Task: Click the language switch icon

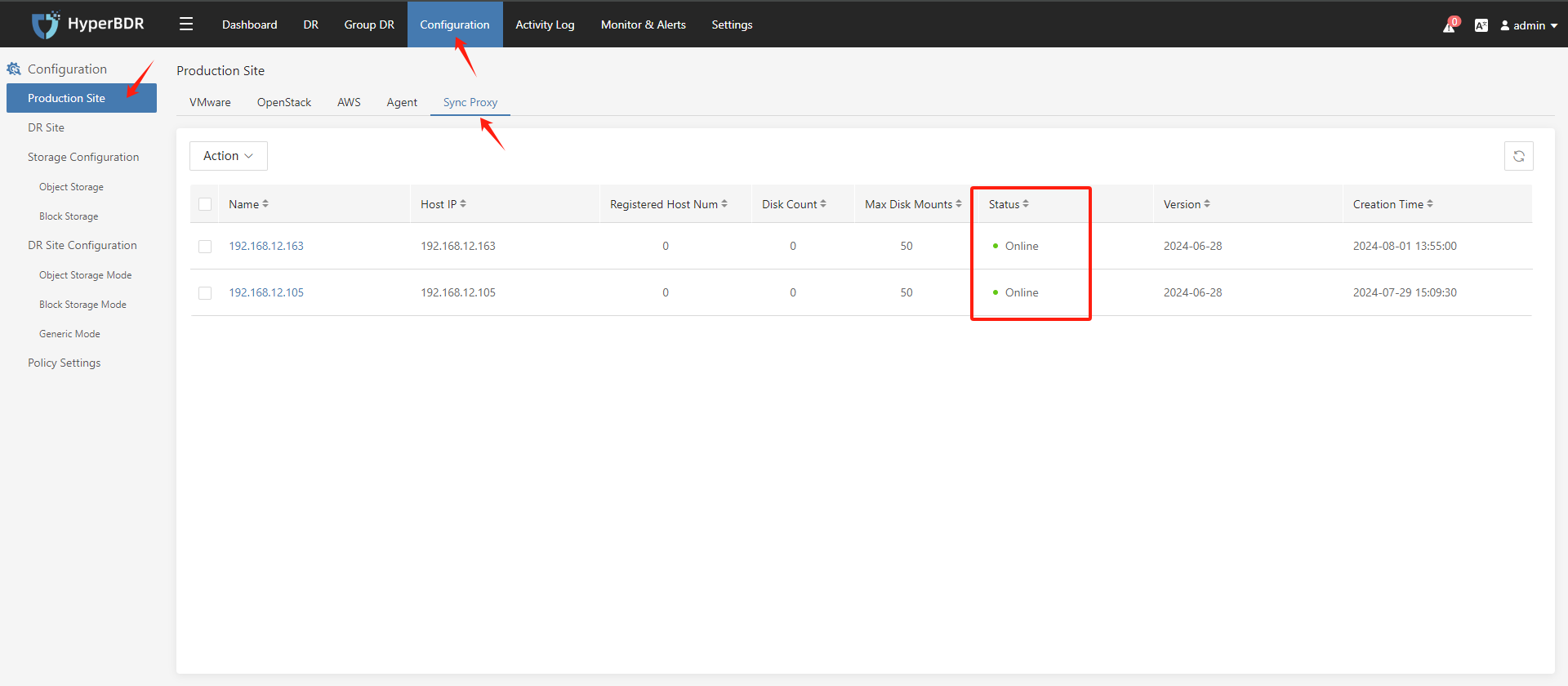Action: coord(1481,25)
